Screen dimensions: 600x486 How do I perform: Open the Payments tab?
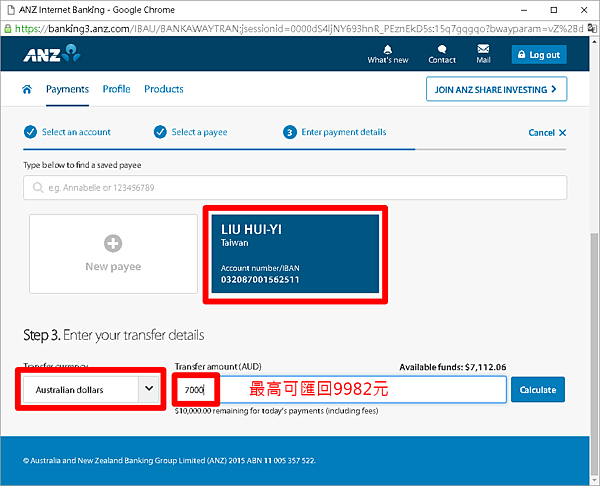tap(67, 89)
